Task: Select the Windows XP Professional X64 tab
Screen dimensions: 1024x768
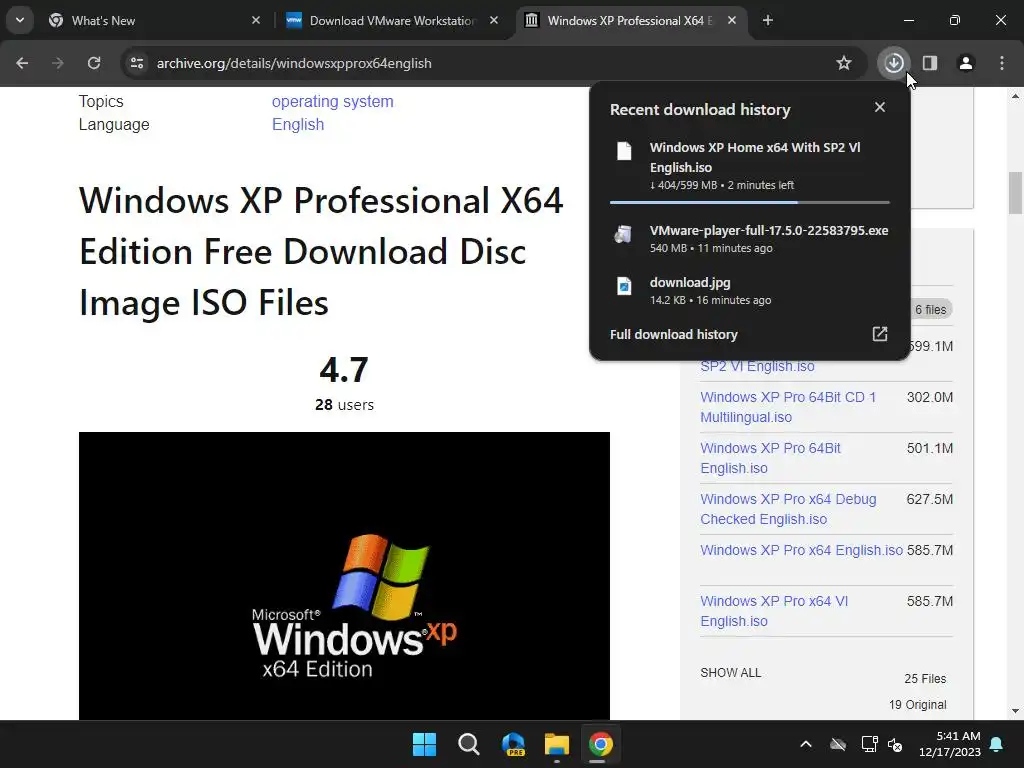Action: pyautogui.click(x=630, y=20)
